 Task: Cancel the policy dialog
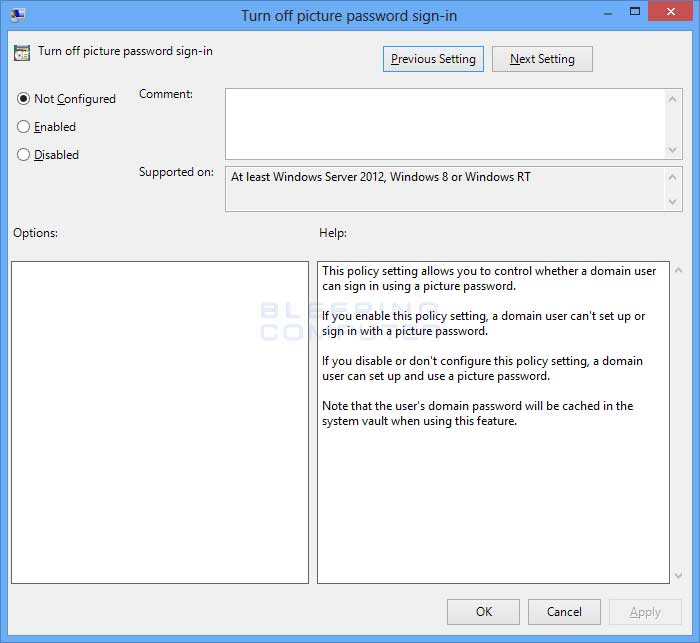pos(564,612)
